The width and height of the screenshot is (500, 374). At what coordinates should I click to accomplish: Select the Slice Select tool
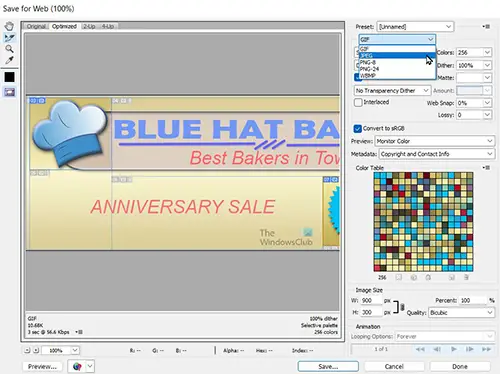click(x=9, y=38)
